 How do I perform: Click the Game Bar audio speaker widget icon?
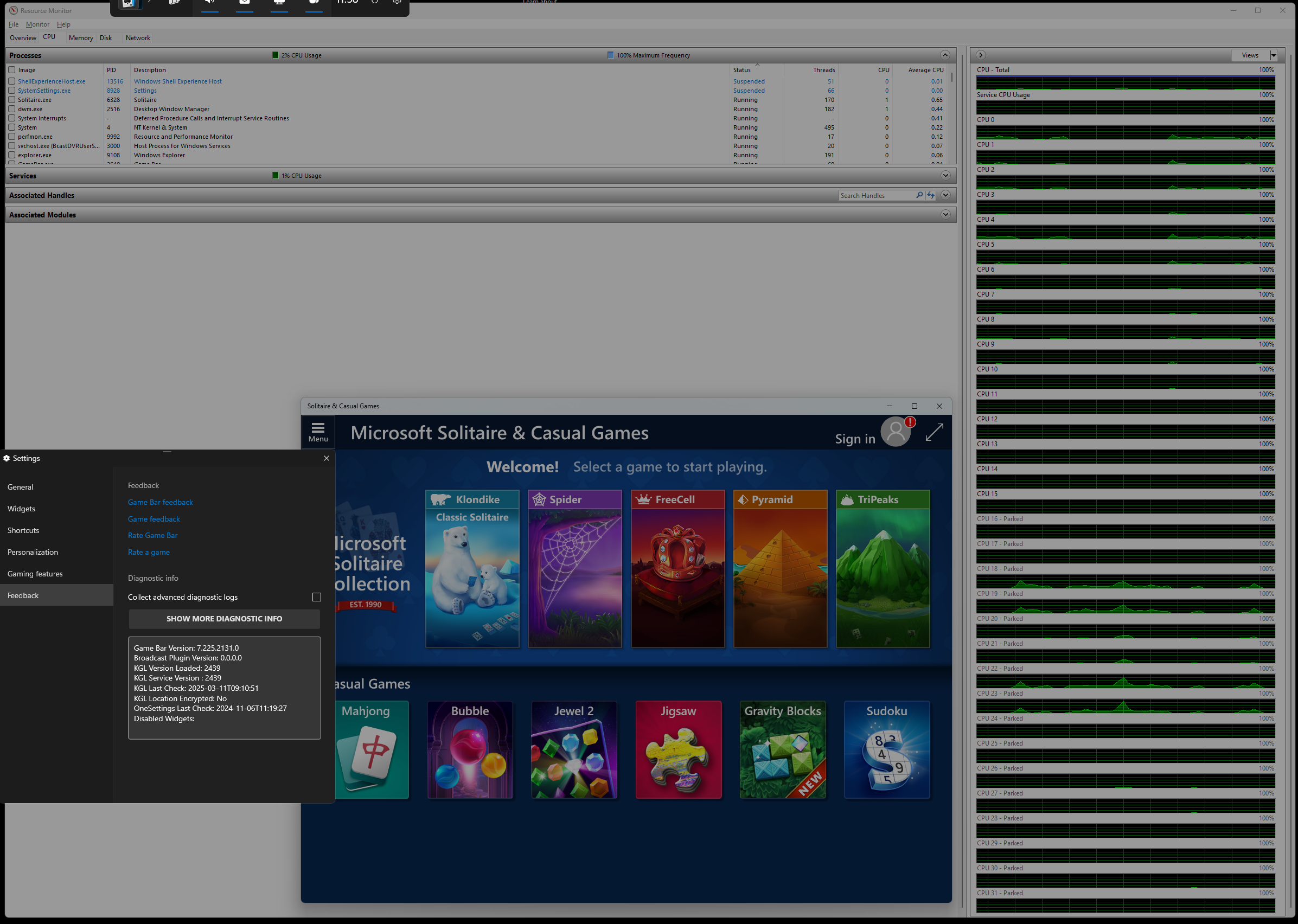[x=210, y=3]
